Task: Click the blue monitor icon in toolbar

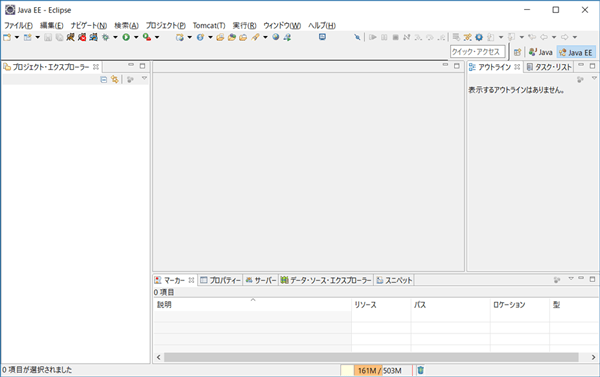Action: tap(322, 37)
